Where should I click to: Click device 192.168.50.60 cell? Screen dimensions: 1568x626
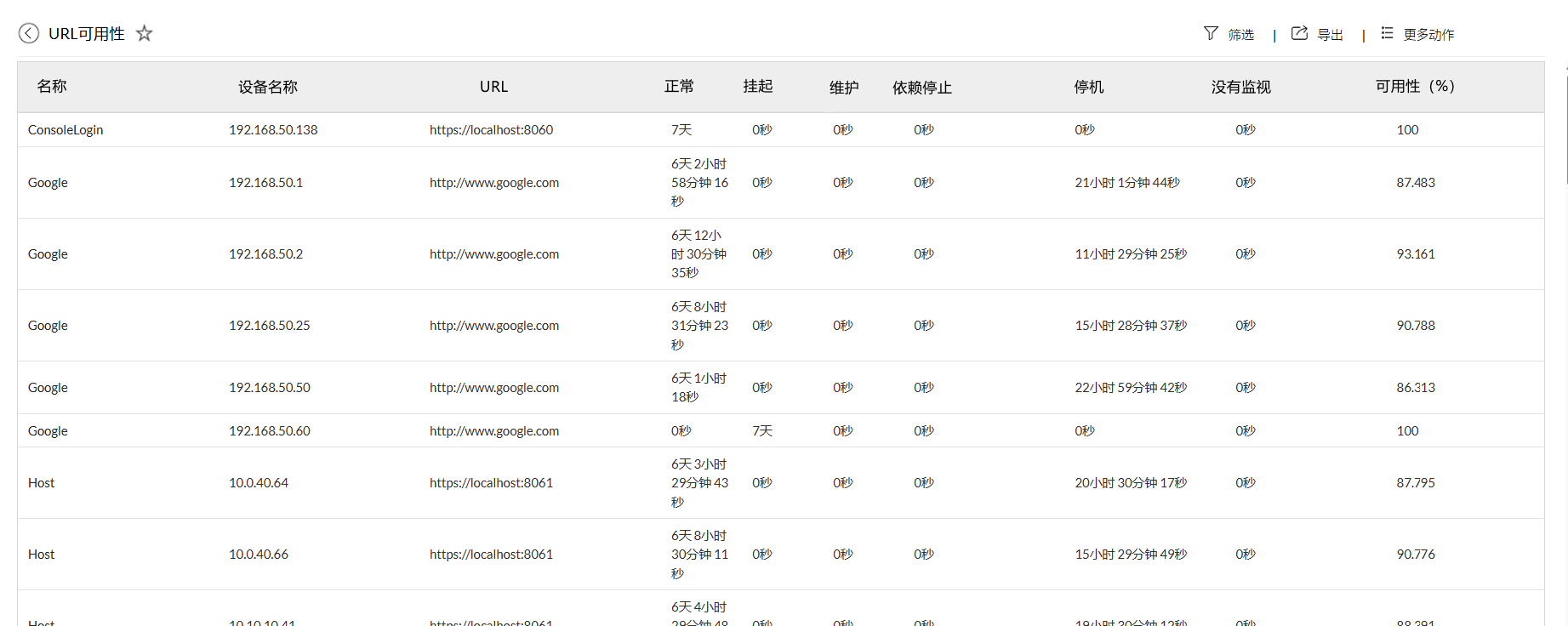pyautogui.click(x=270, y=430)
